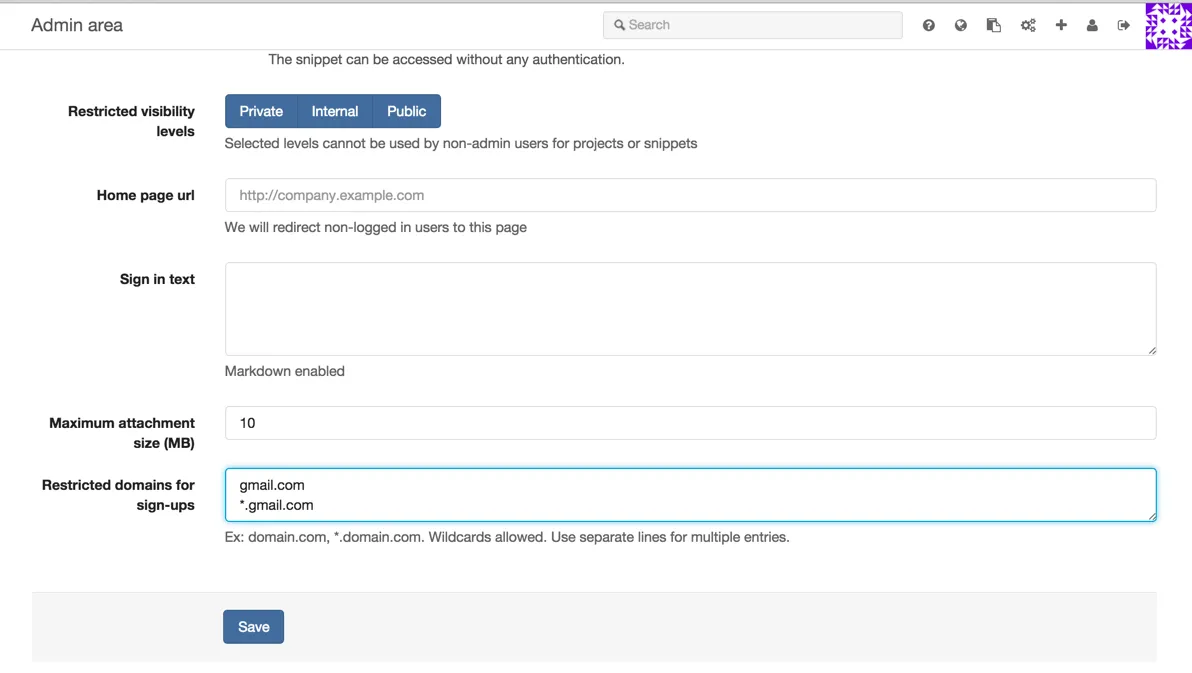Click into the Home page url field
The height and width of the screenshot is (673, 1192).
pyautogui.click(x=690, y=195)
